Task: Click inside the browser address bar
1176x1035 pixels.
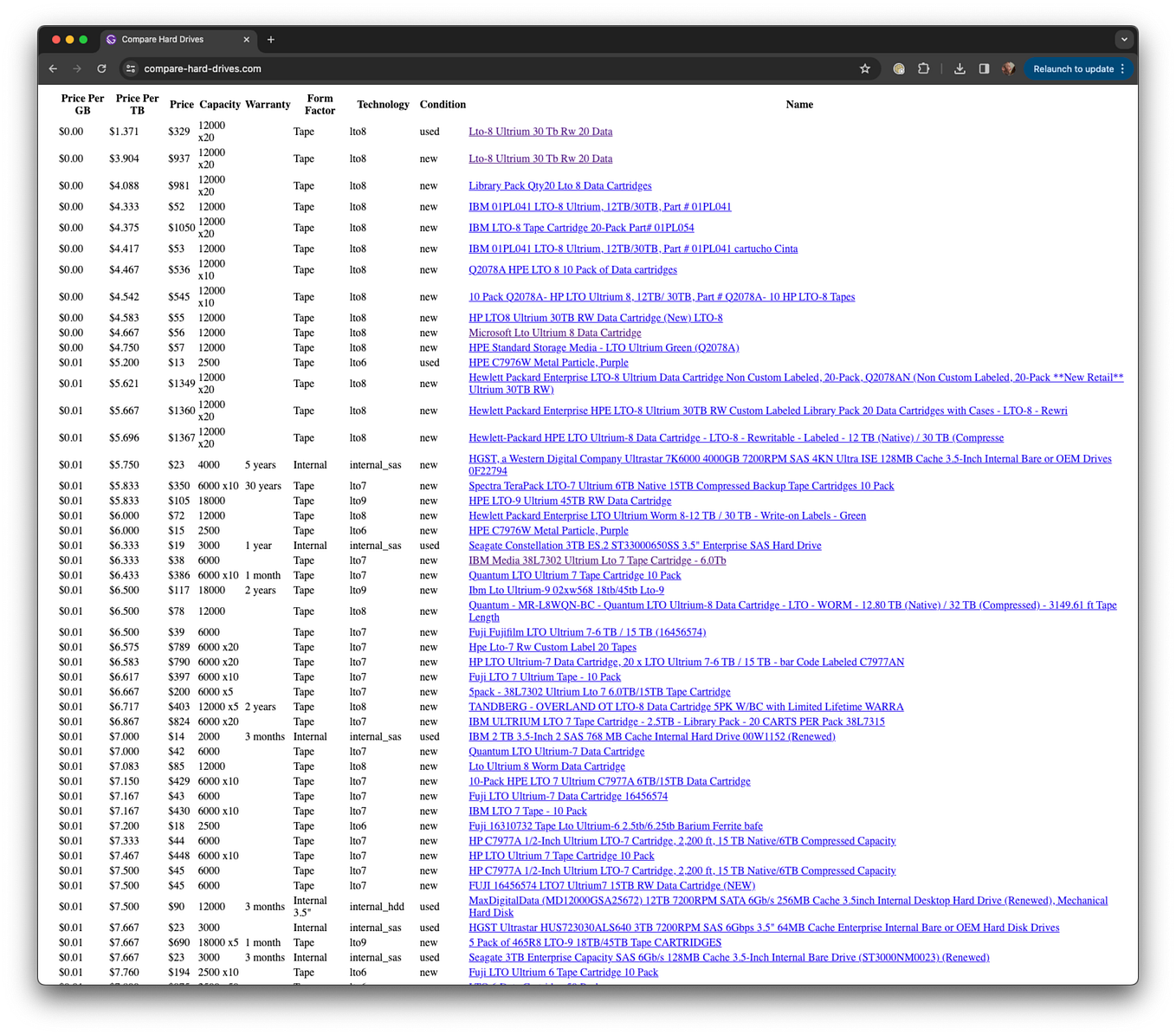Action: pos(346,68)
